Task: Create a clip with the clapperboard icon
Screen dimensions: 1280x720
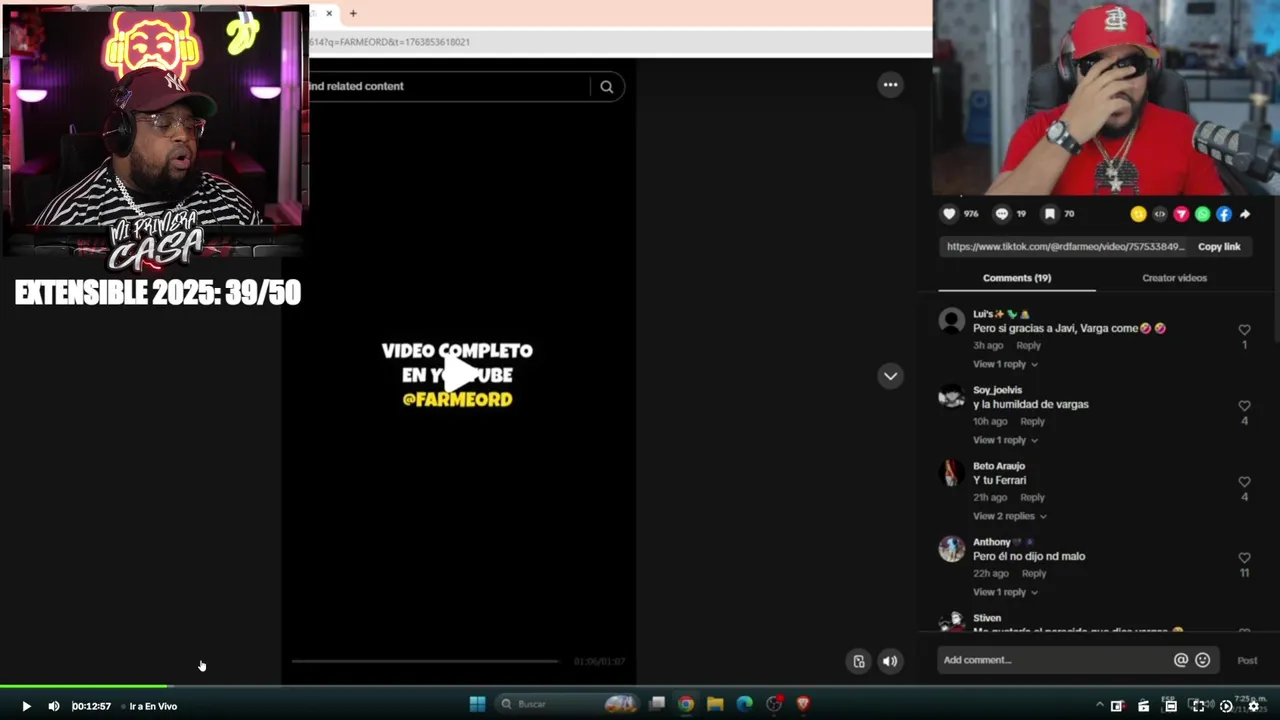Action: (1144, 706)
